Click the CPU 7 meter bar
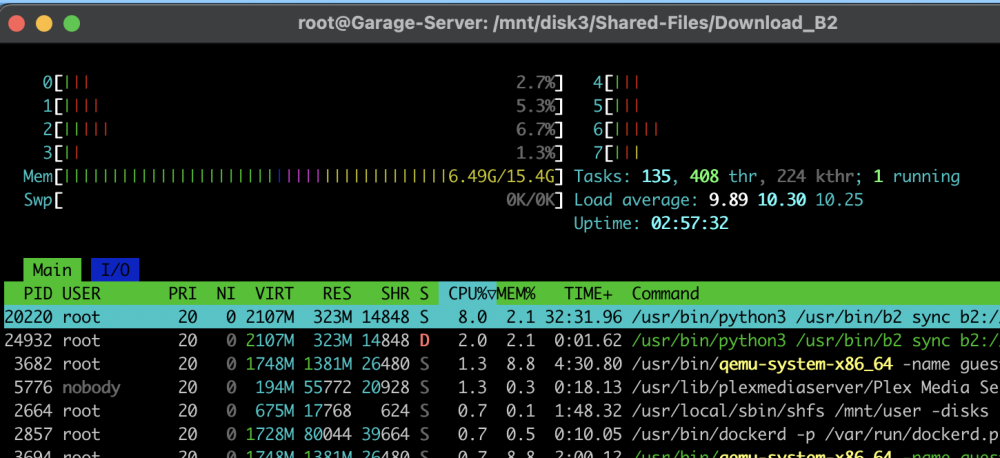1000x458 pixels. (796, 153)
